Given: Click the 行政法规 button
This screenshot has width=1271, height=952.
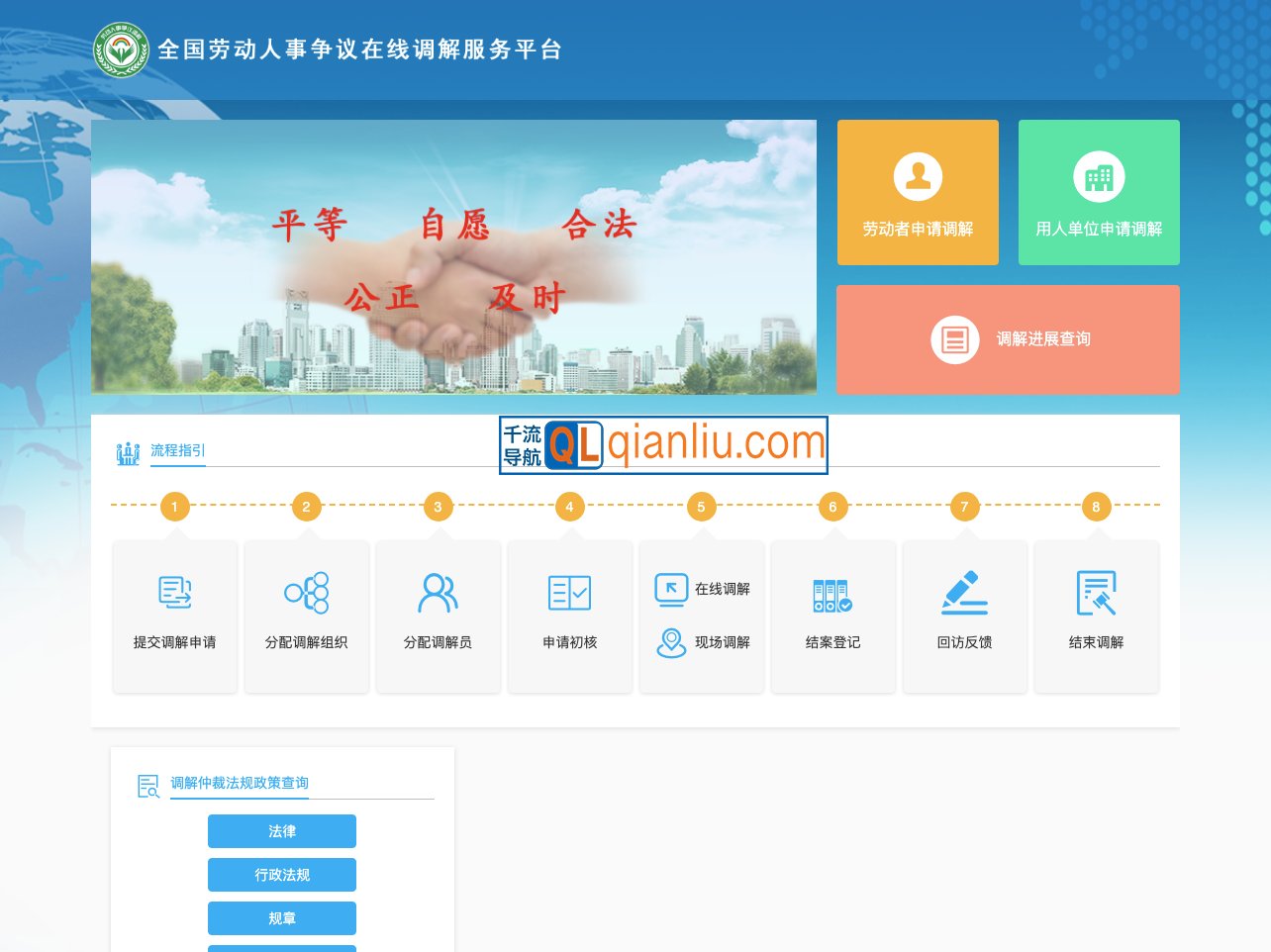Looking at the screenshot, I should tap(281, 874).
